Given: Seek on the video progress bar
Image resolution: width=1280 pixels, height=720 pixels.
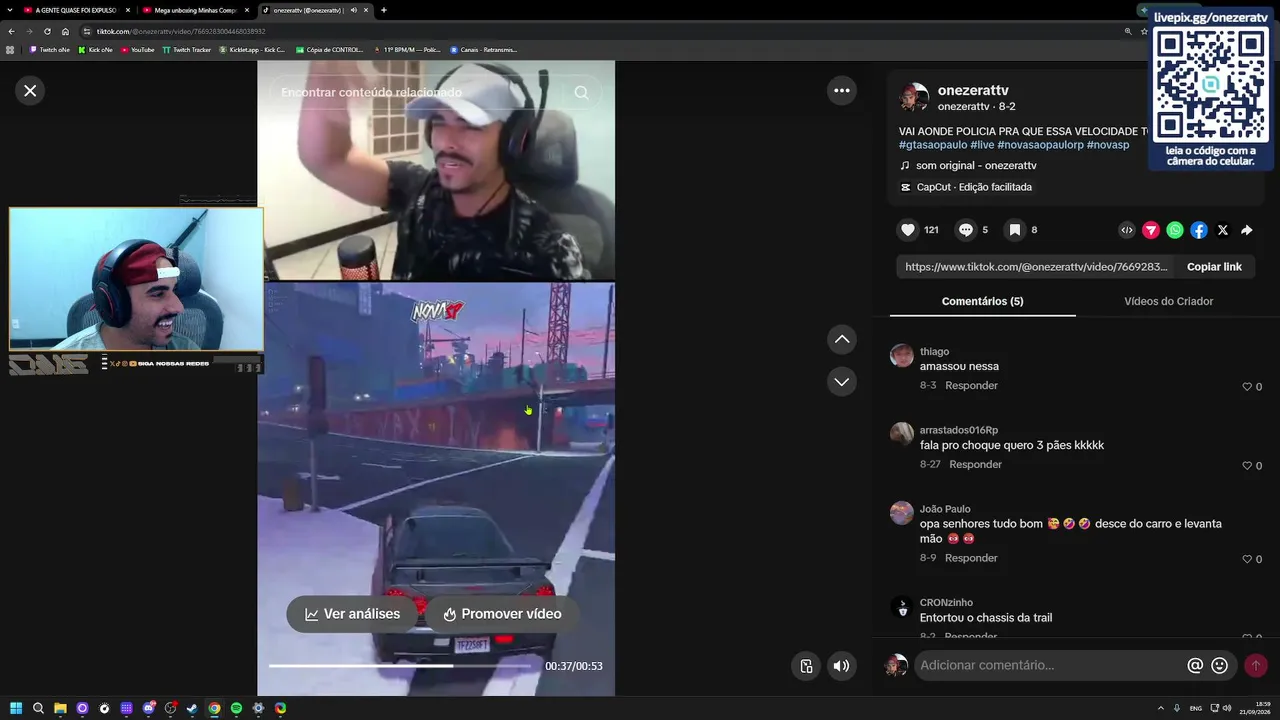Looking at the screenshot, I should tap(399, 666).
